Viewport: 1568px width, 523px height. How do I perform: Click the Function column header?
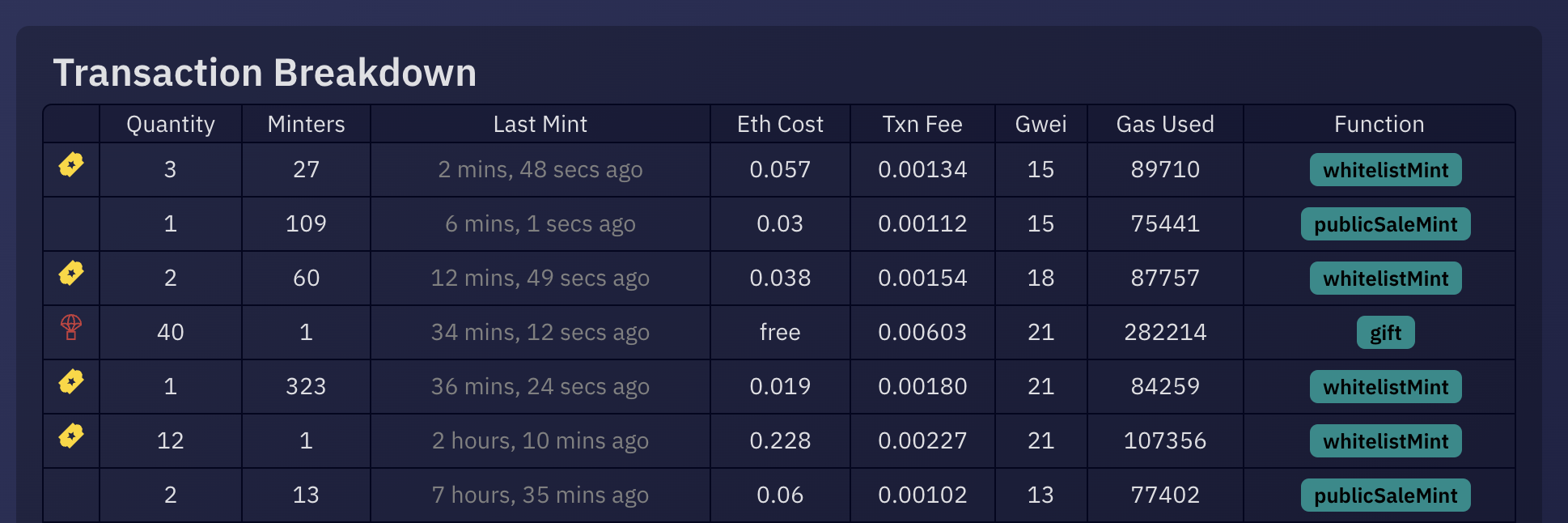[x=1379, y=124]
